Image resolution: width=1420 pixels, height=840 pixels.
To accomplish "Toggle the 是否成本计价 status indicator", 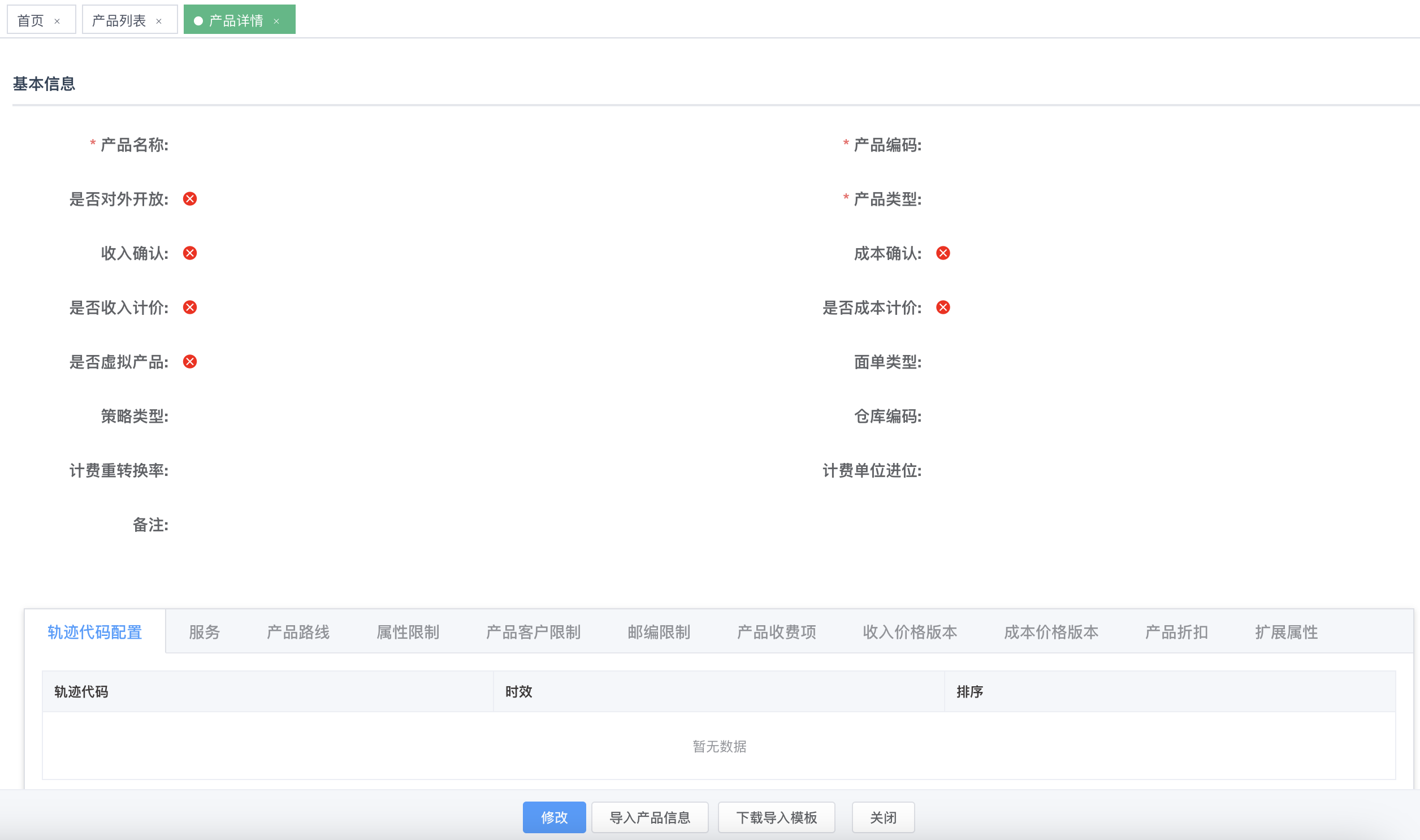I will [943, 308].
